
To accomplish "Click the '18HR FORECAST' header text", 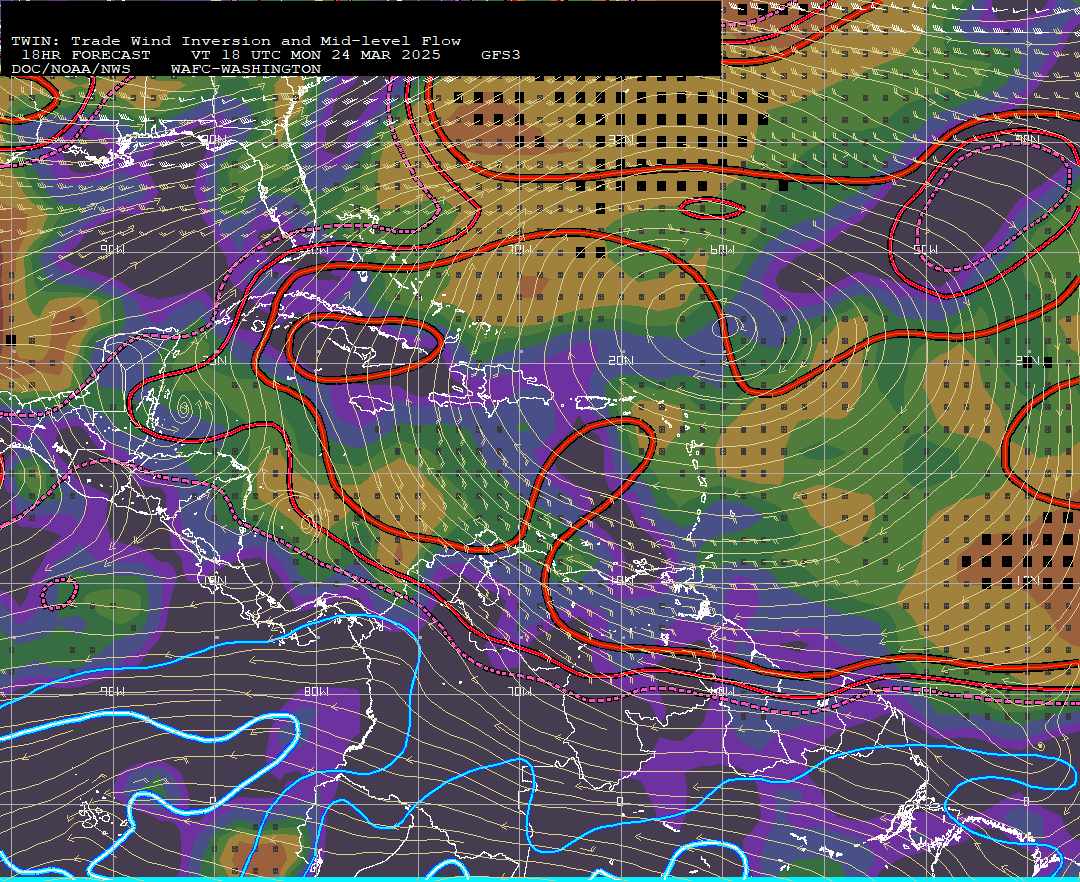I will [86, 55].
